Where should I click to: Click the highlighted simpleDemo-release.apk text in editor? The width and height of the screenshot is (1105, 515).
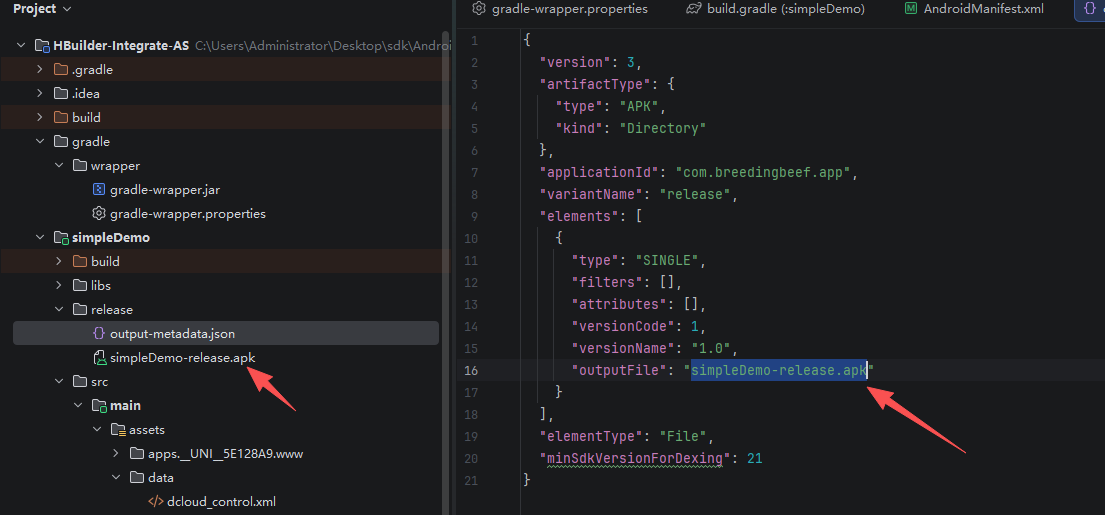779,369
